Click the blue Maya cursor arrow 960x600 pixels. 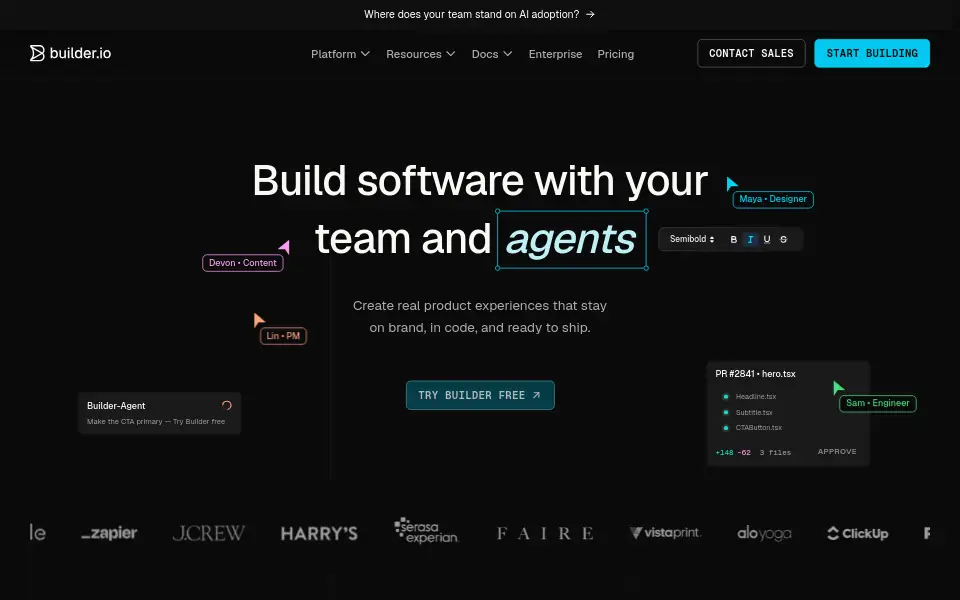(x=732, y=184)
